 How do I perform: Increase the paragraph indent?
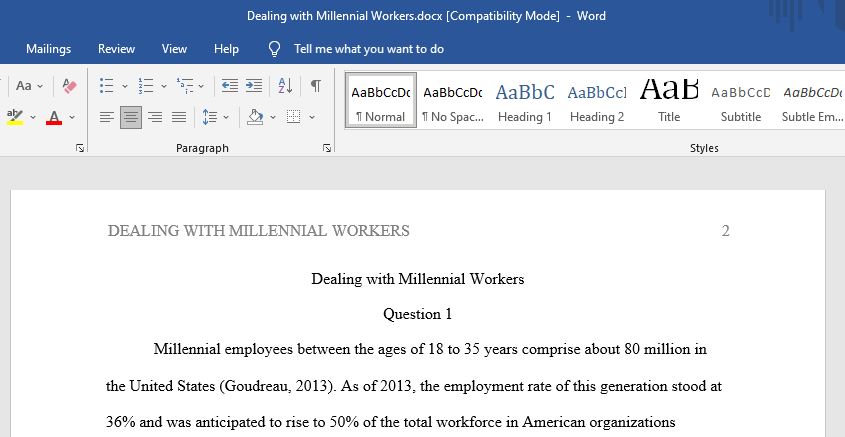click(x=254, y=86)
